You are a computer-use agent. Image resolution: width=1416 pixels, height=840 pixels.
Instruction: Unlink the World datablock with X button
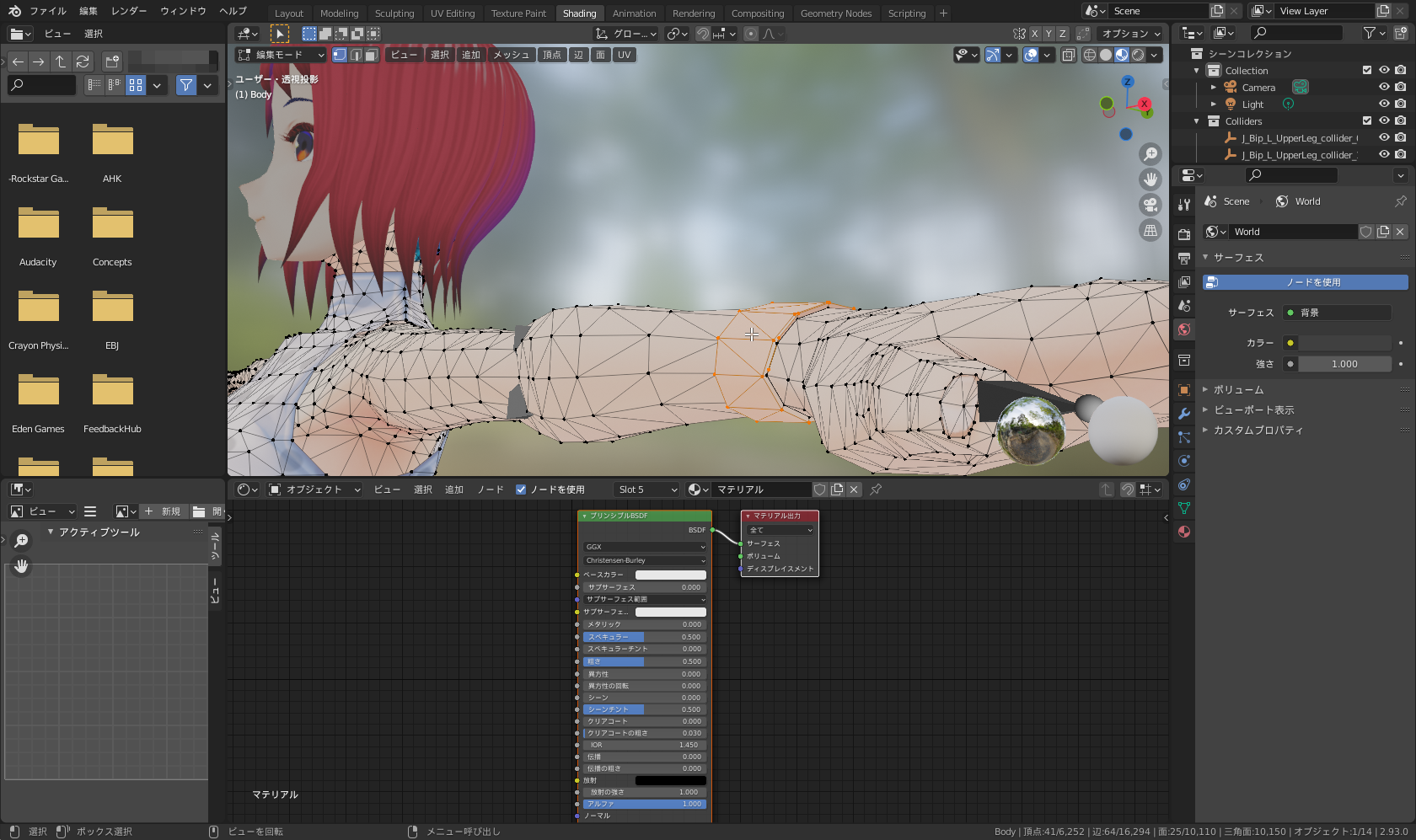point(1400,232)
